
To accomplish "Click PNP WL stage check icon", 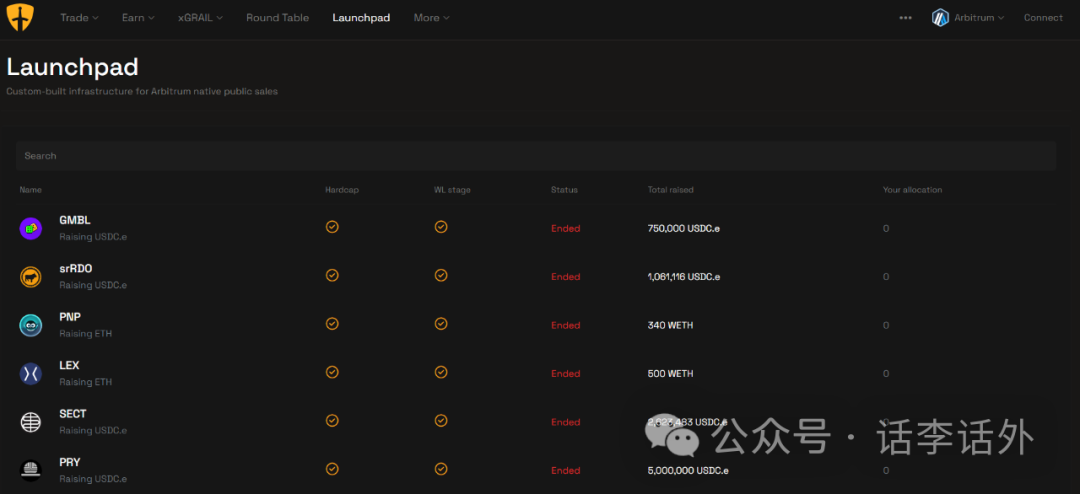I will pos(441,324).
